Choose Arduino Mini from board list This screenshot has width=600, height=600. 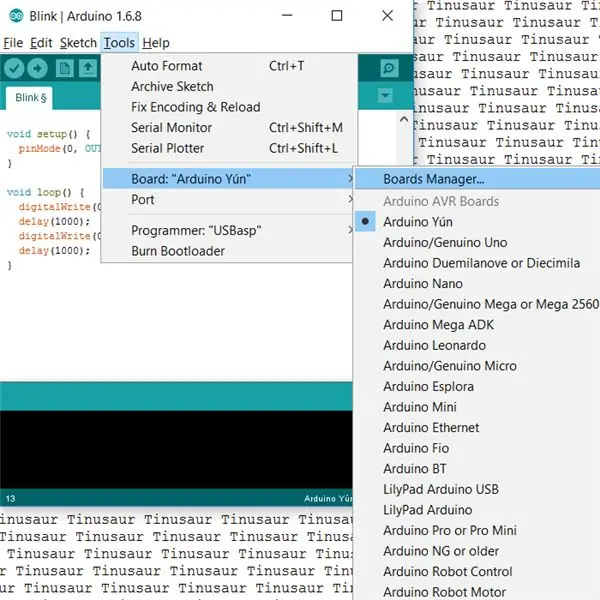coord(478,407)
